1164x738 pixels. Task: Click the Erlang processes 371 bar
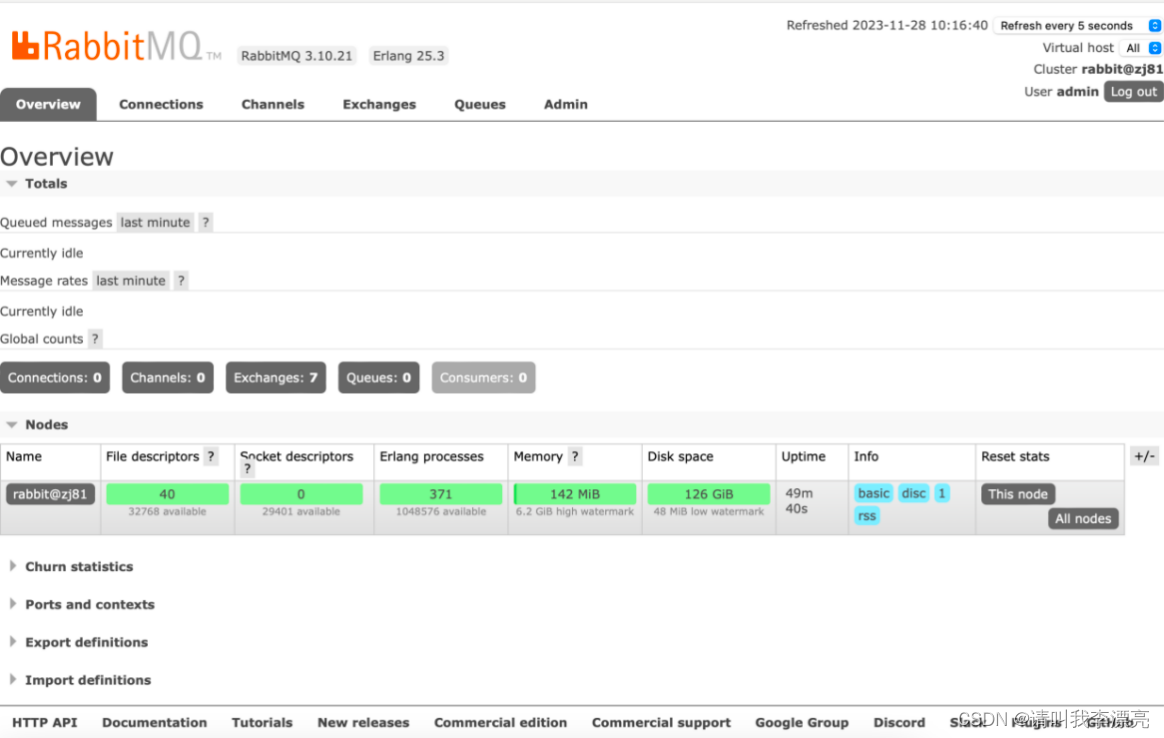pyautogui.click(x=441, y=494)
